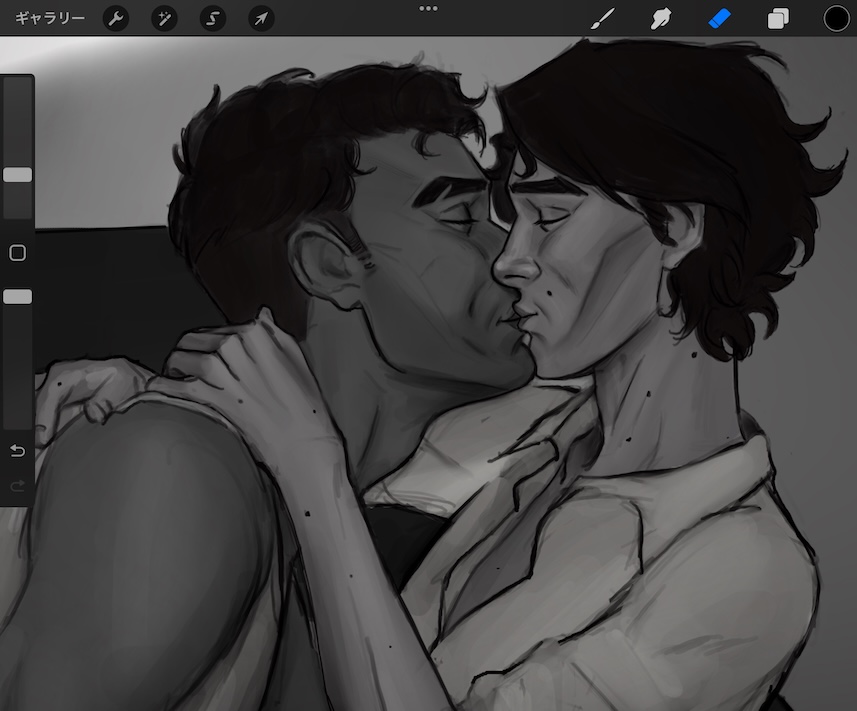
Task: Activate the Transform arrow tool
Action: [x=260, y=19]
